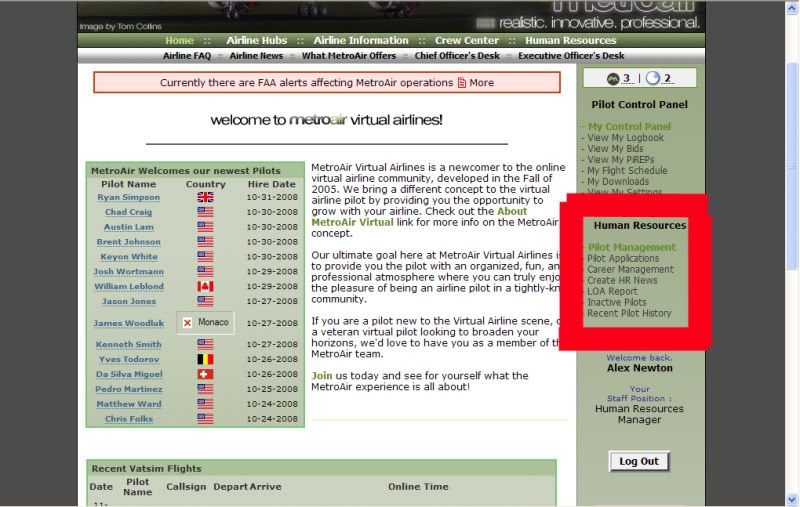
Task: Click the hire date 10-31-2008
Action: tap(272, 197)
